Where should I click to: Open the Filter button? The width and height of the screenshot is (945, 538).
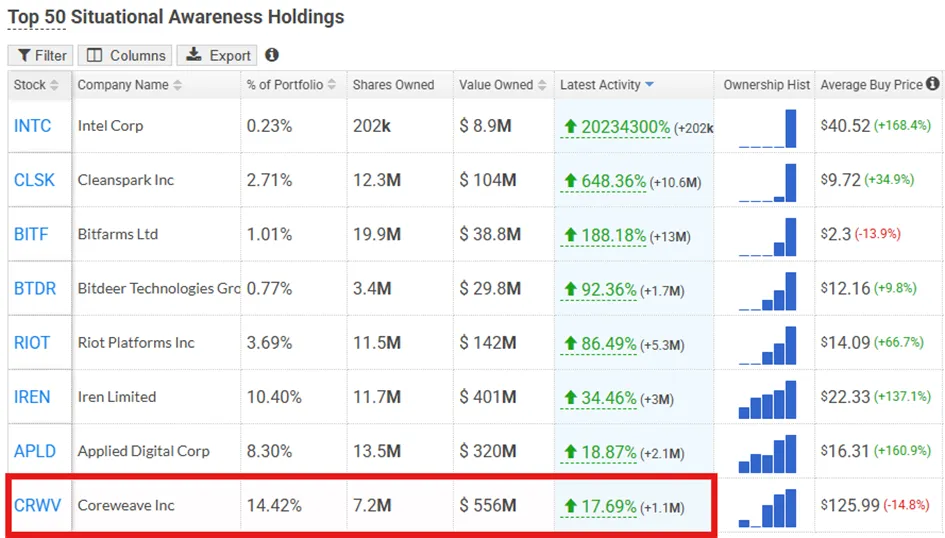tap(40, 55)
